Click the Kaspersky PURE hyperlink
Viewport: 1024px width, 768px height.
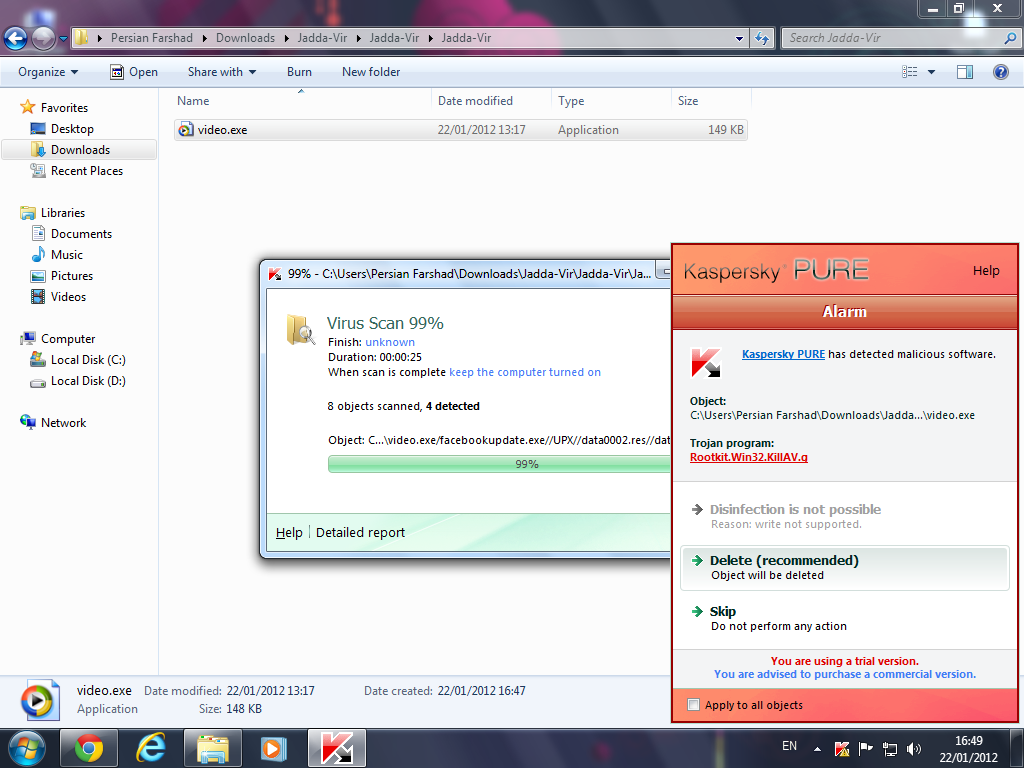coord(783,354)
